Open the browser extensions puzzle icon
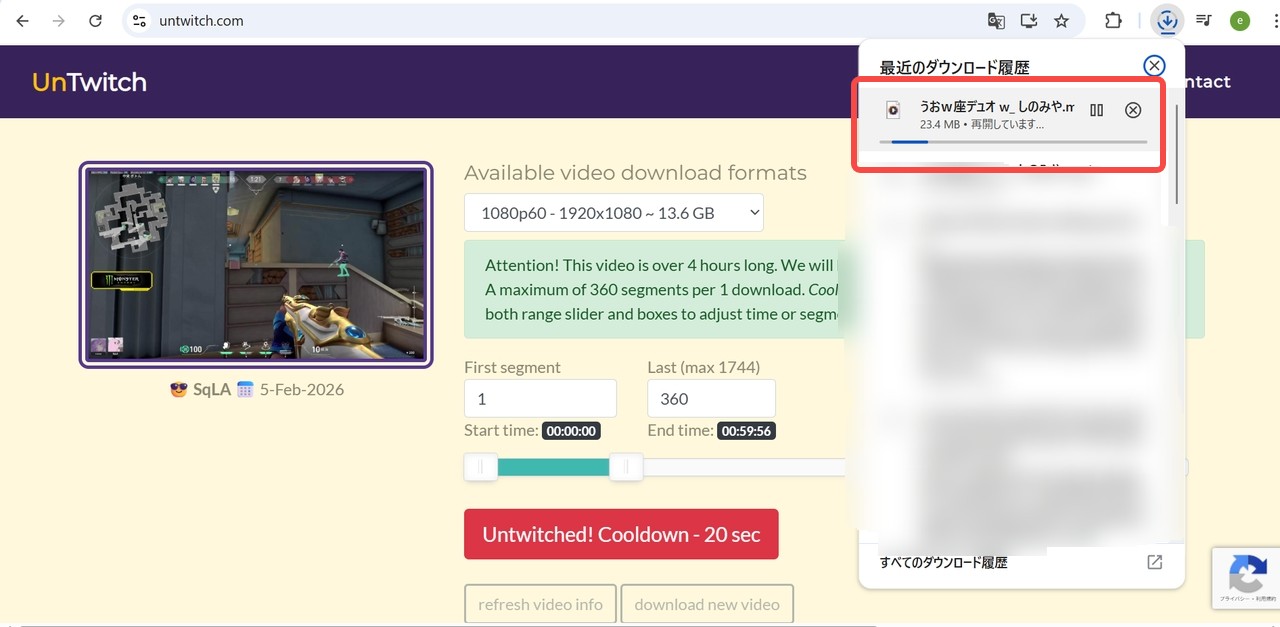The image size is (1280, 627). point(1113,21)
